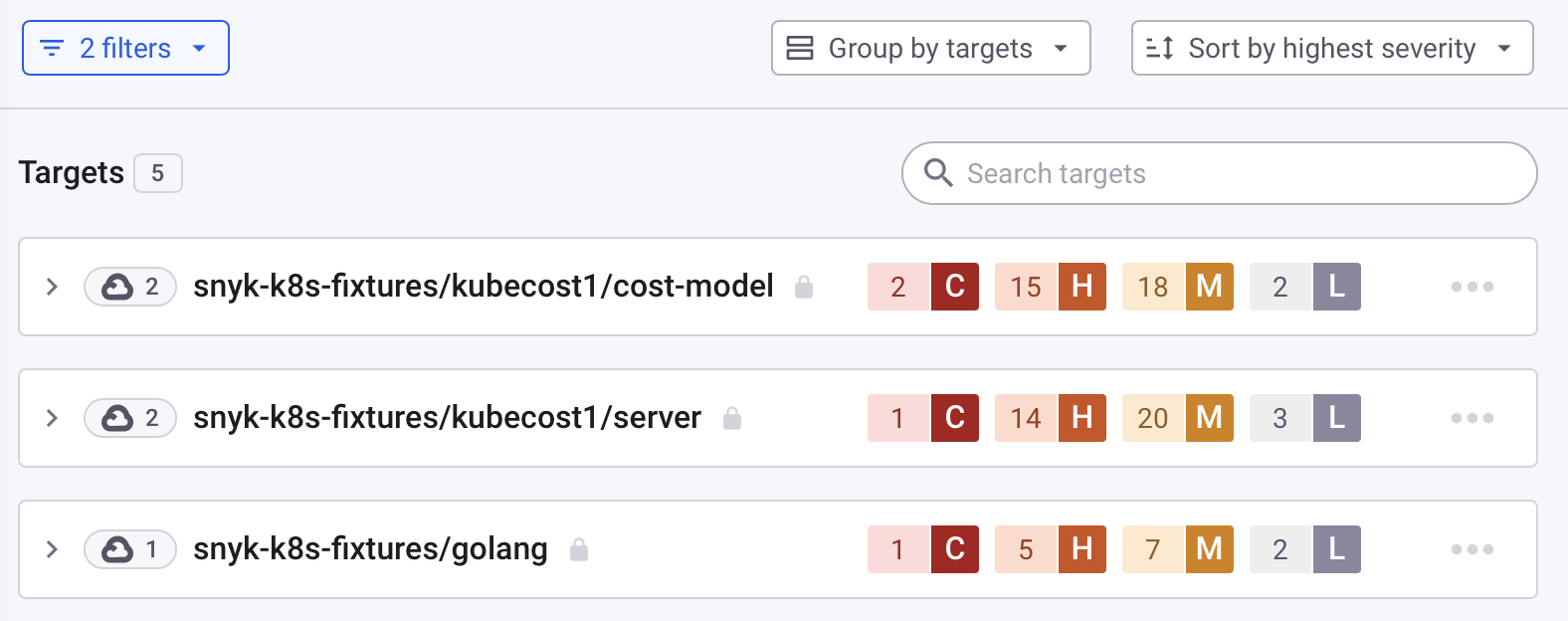Click the Search targets input field
The width and height of the screenshot is (1568, 621).
point(1234,173)
